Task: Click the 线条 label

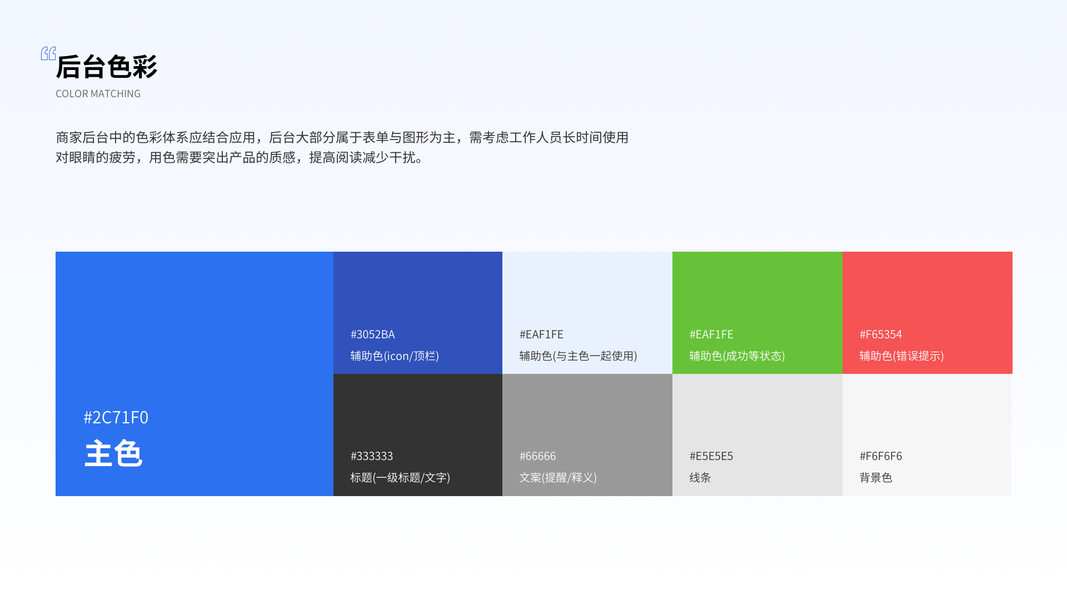Action: tap(700, 478)
